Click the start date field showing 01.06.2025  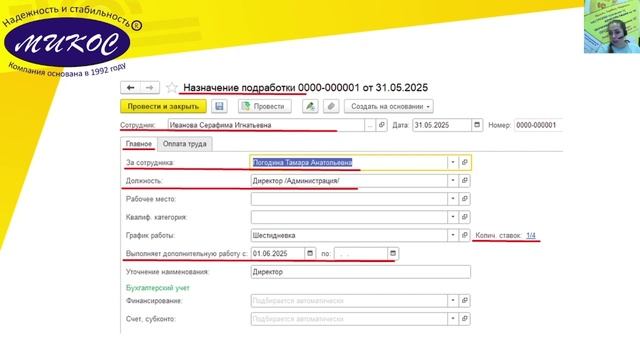tap(278, 253)
